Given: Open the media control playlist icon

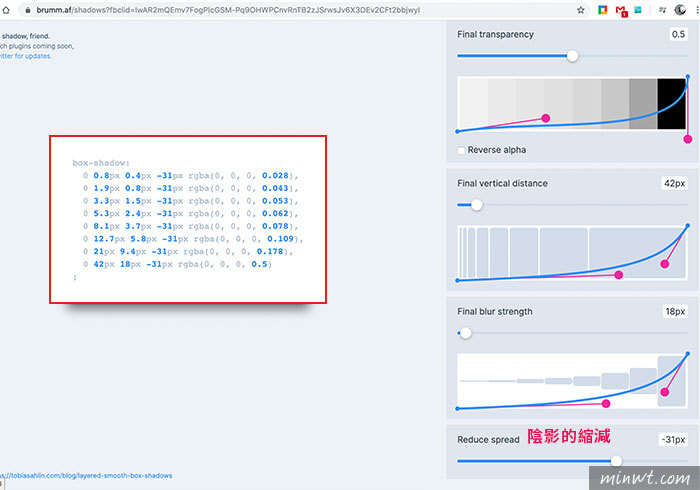Looking at the screenshot, I should [662, 10].
